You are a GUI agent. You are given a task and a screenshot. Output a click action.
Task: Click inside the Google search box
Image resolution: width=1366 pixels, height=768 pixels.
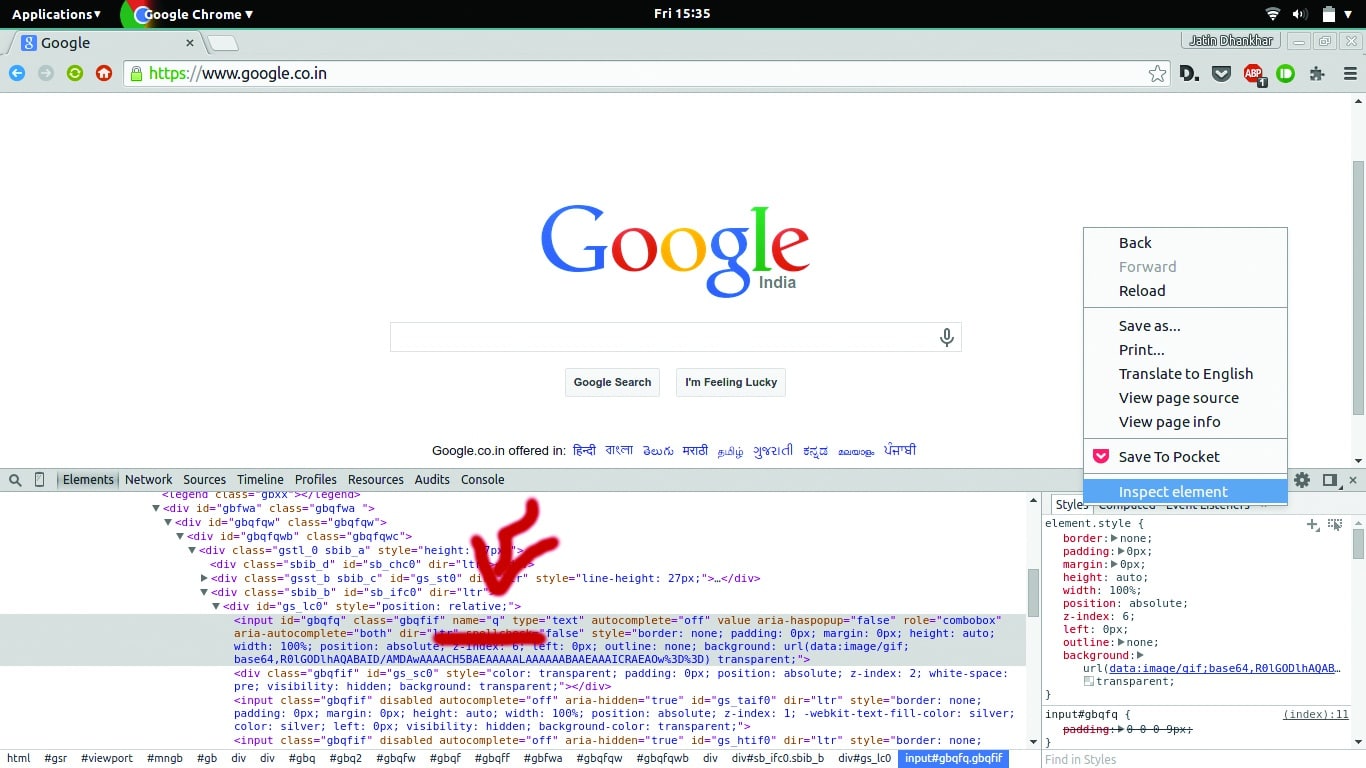click(x=660, y=338)
